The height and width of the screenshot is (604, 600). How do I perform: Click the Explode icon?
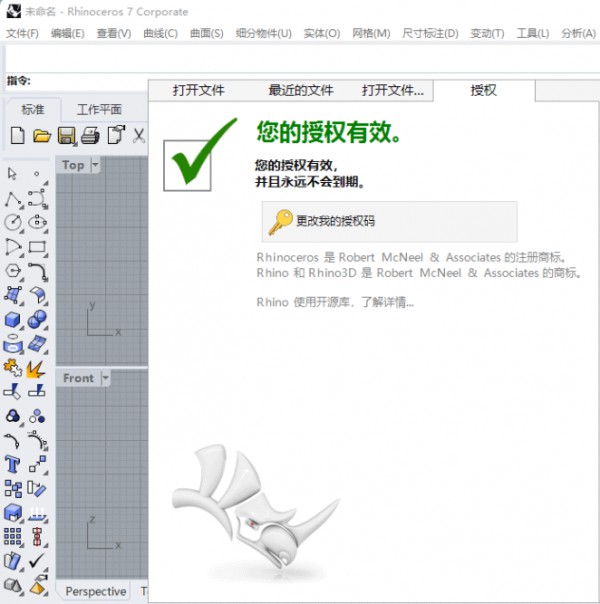pyautogui.click(x=36, y=369)
